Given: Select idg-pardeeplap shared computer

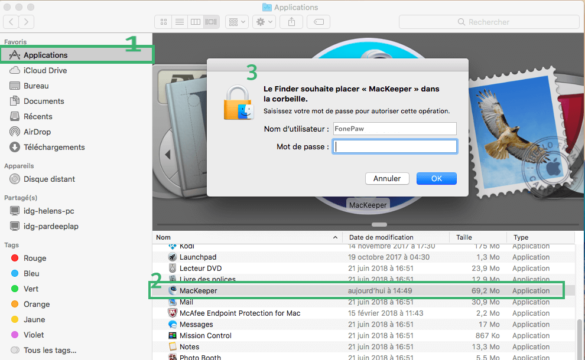Looking at the screenshot, I should 51,226.
